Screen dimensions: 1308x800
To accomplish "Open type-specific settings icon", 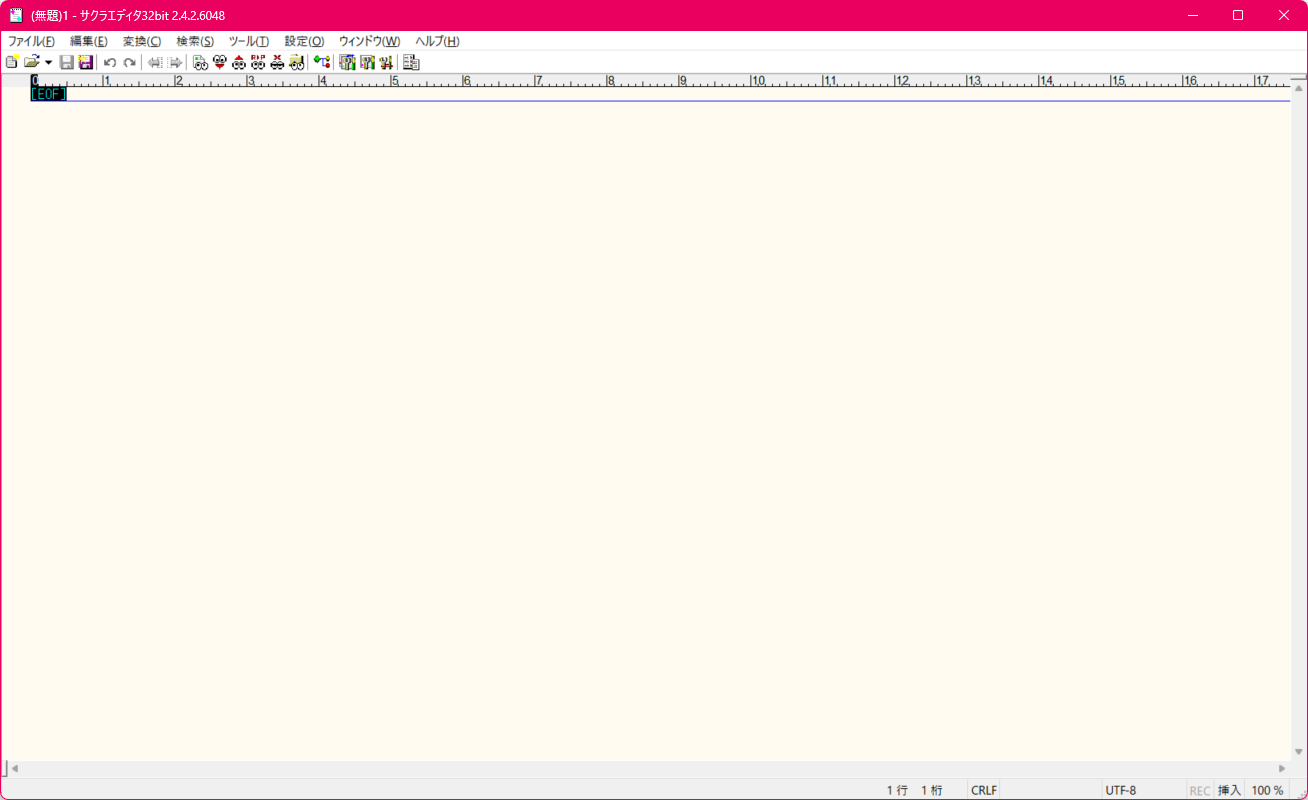I will coord(367,62).
